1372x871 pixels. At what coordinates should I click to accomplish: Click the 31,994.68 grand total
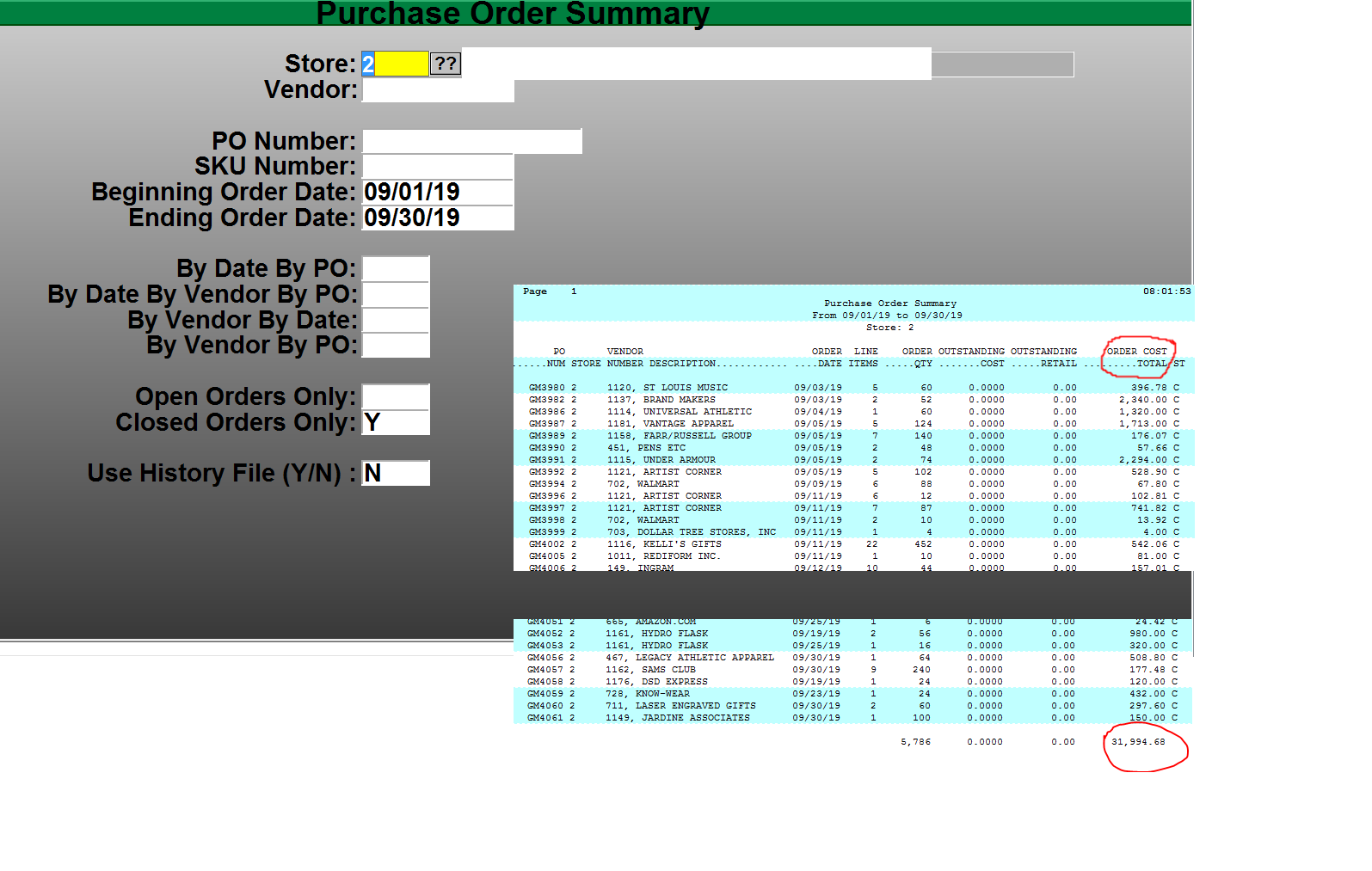tap(1138, 742)
